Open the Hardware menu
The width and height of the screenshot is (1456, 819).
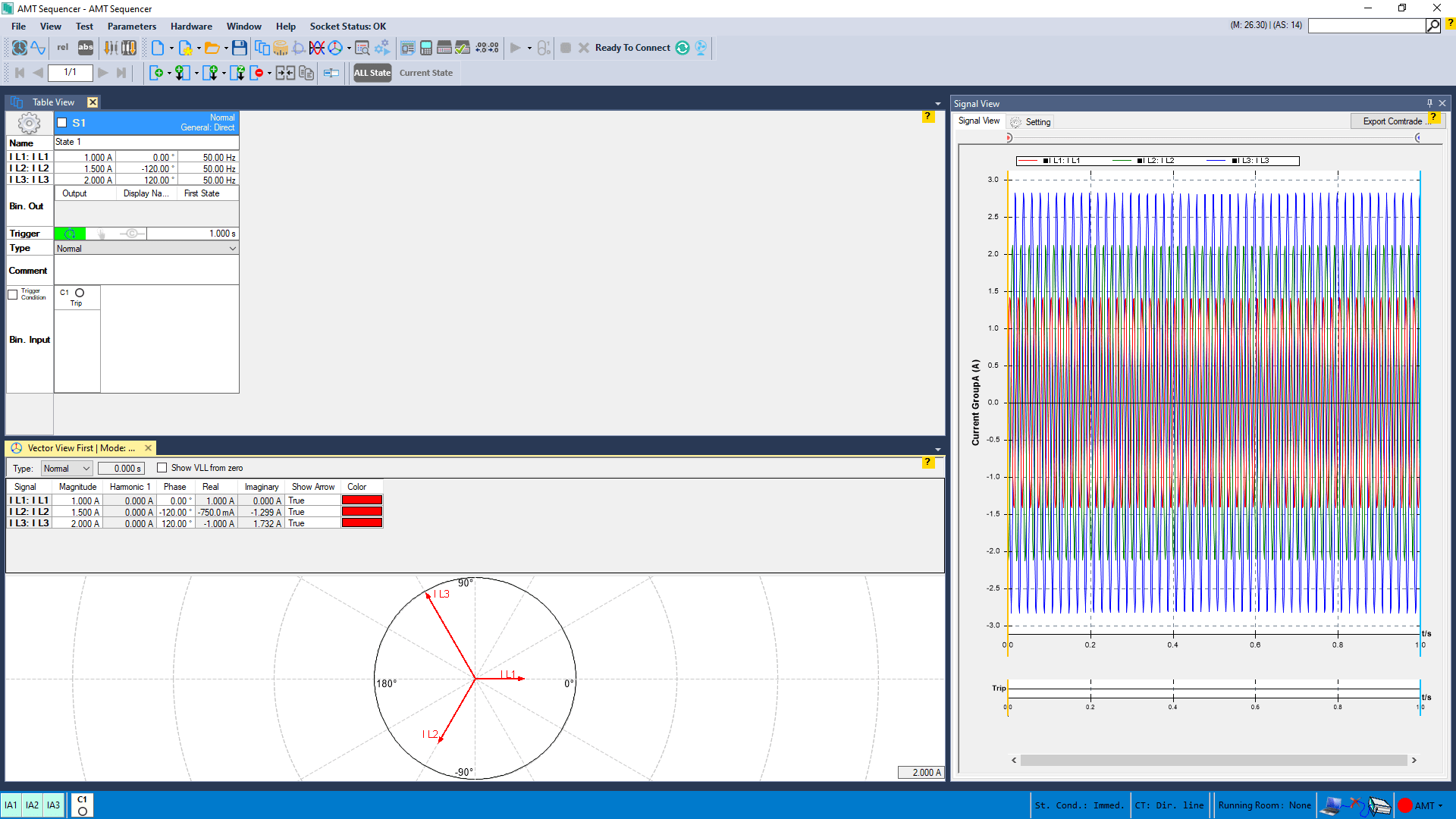(191, 27)
